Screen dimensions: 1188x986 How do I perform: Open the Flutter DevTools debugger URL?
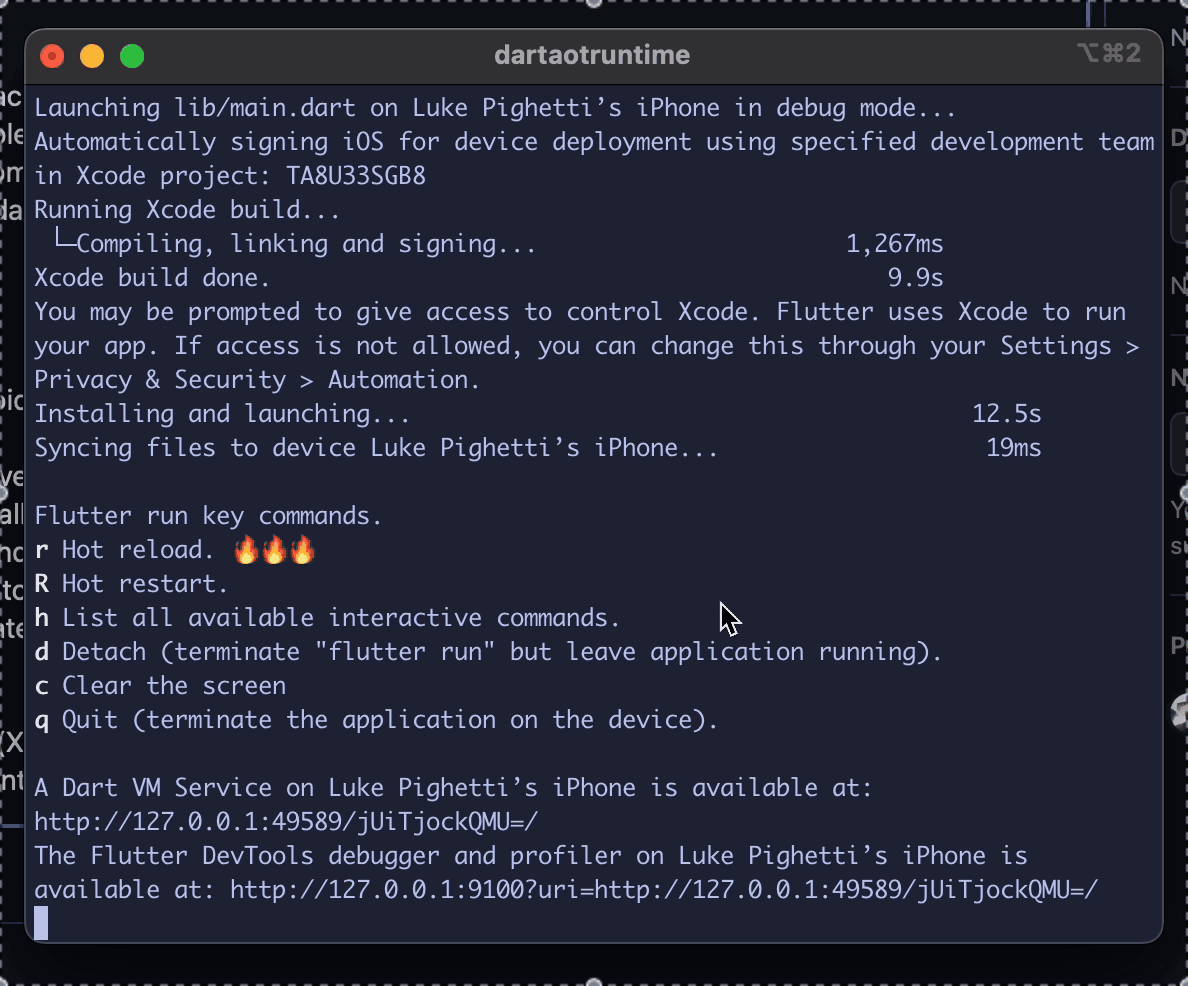pos(664,890)
